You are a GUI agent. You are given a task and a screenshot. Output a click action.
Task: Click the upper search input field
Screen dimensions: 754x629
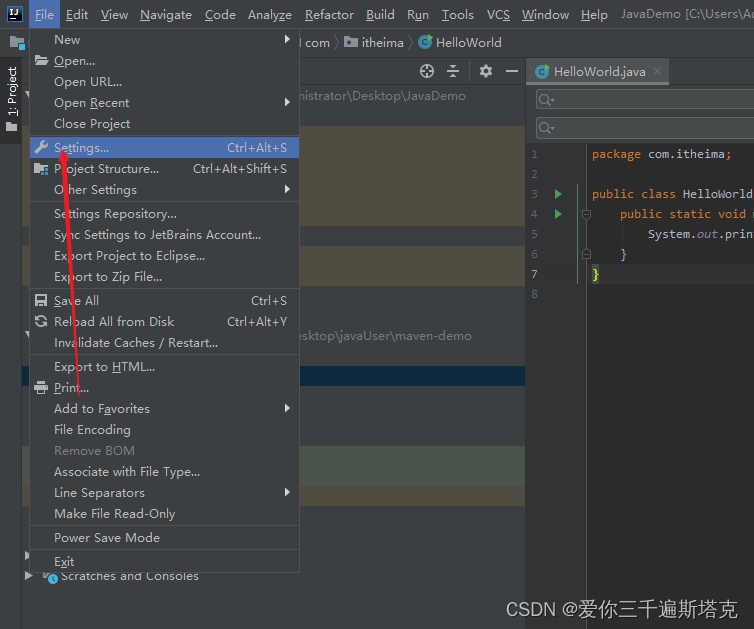(645, 100)
